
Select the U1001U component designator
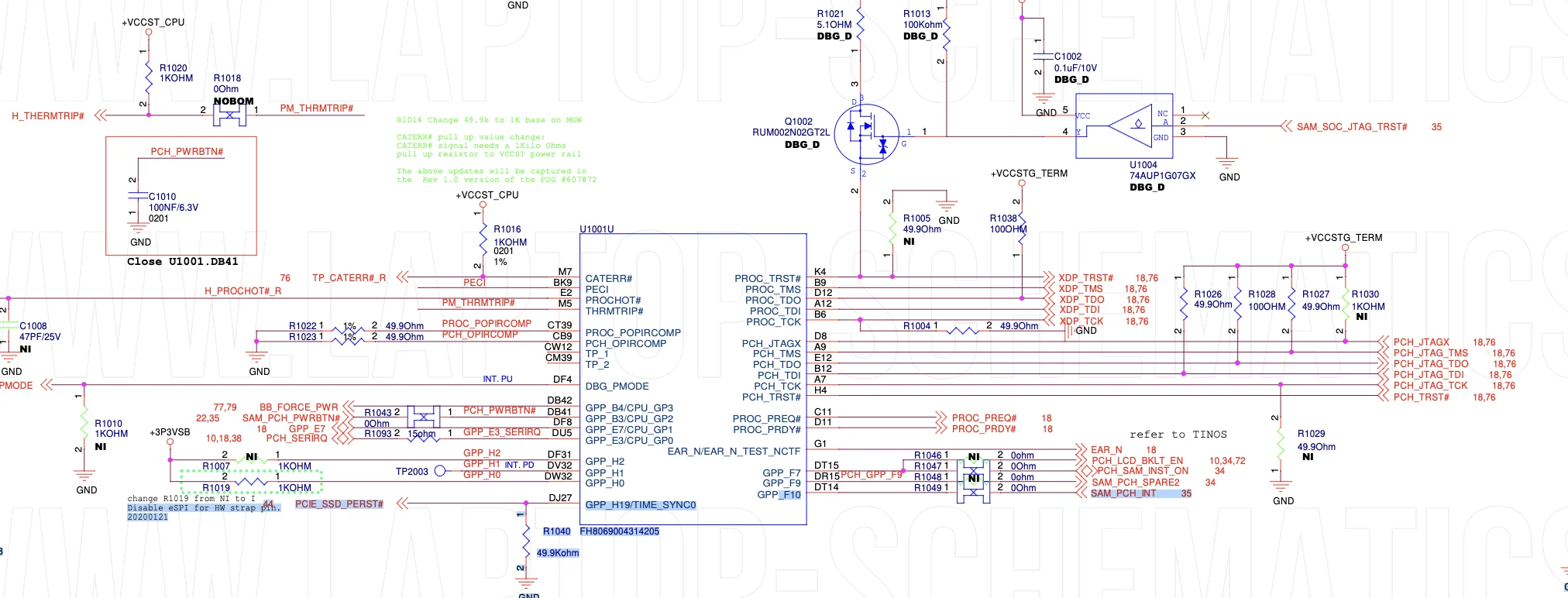coord(597,229)
